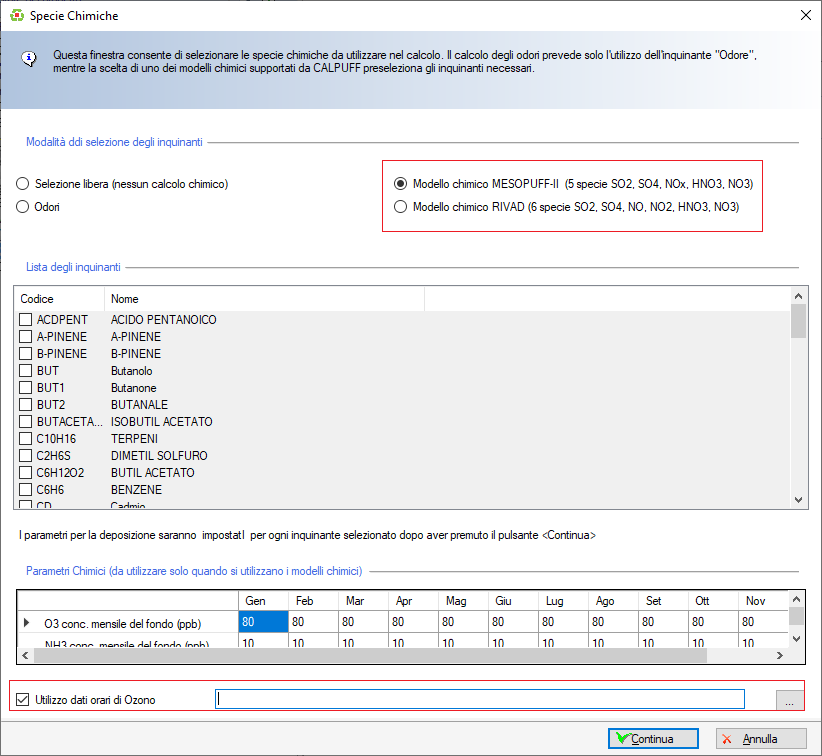Tick the ACDPENT pollutant checkbox
This screenshot has height=756, width=822.
25,320
